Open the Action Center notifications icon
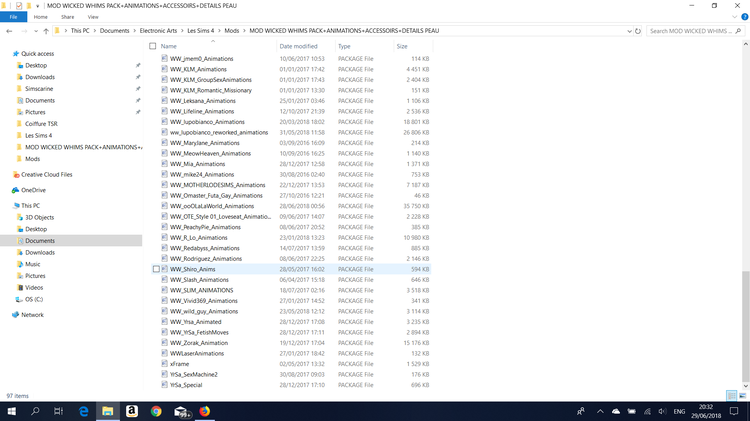Viewport: 750px width, 421px height. [734, 411]
